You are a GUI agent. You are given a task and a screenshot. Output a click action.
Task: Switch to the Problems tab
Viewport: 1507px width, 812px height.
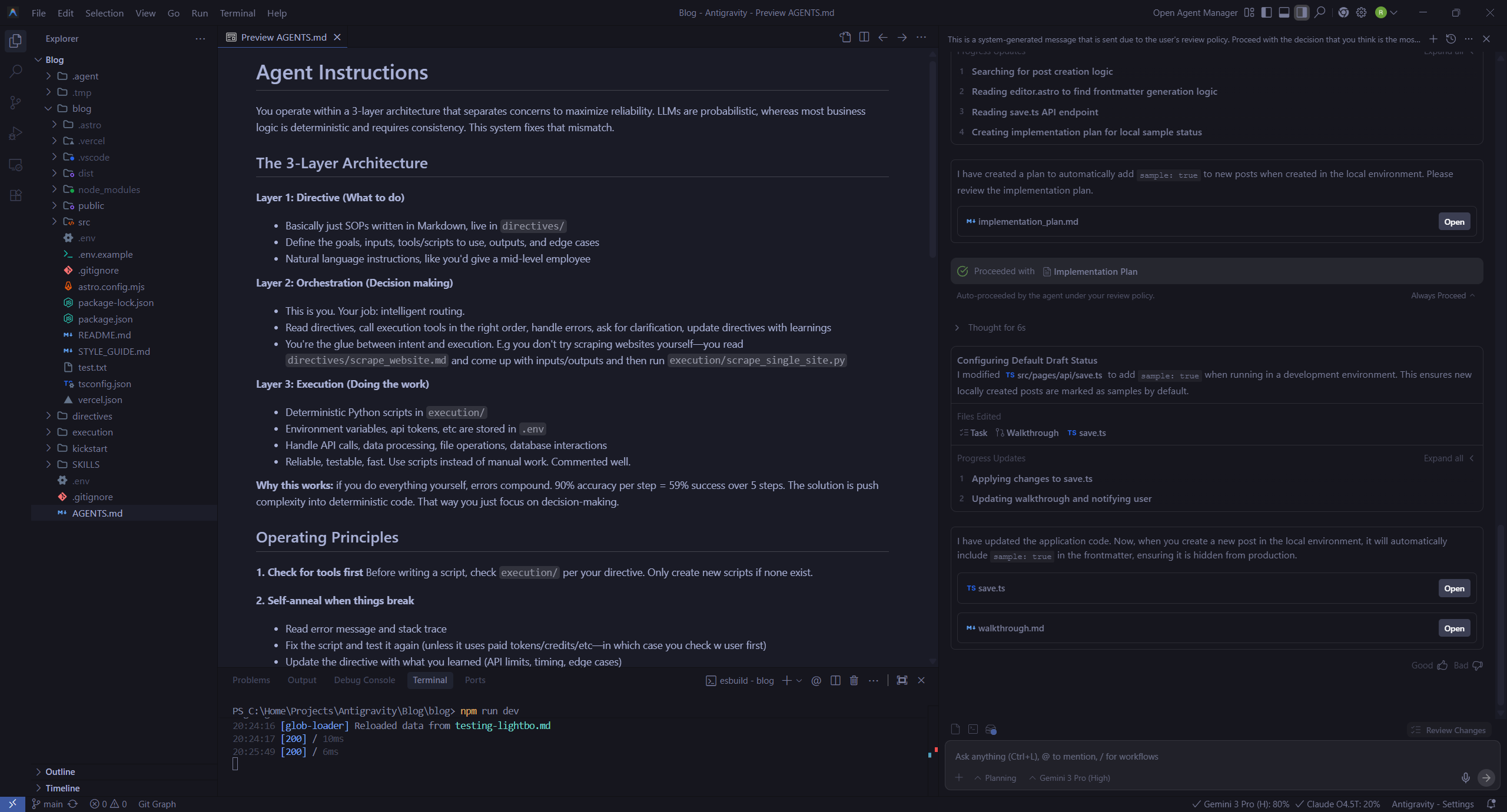point(251,680)
